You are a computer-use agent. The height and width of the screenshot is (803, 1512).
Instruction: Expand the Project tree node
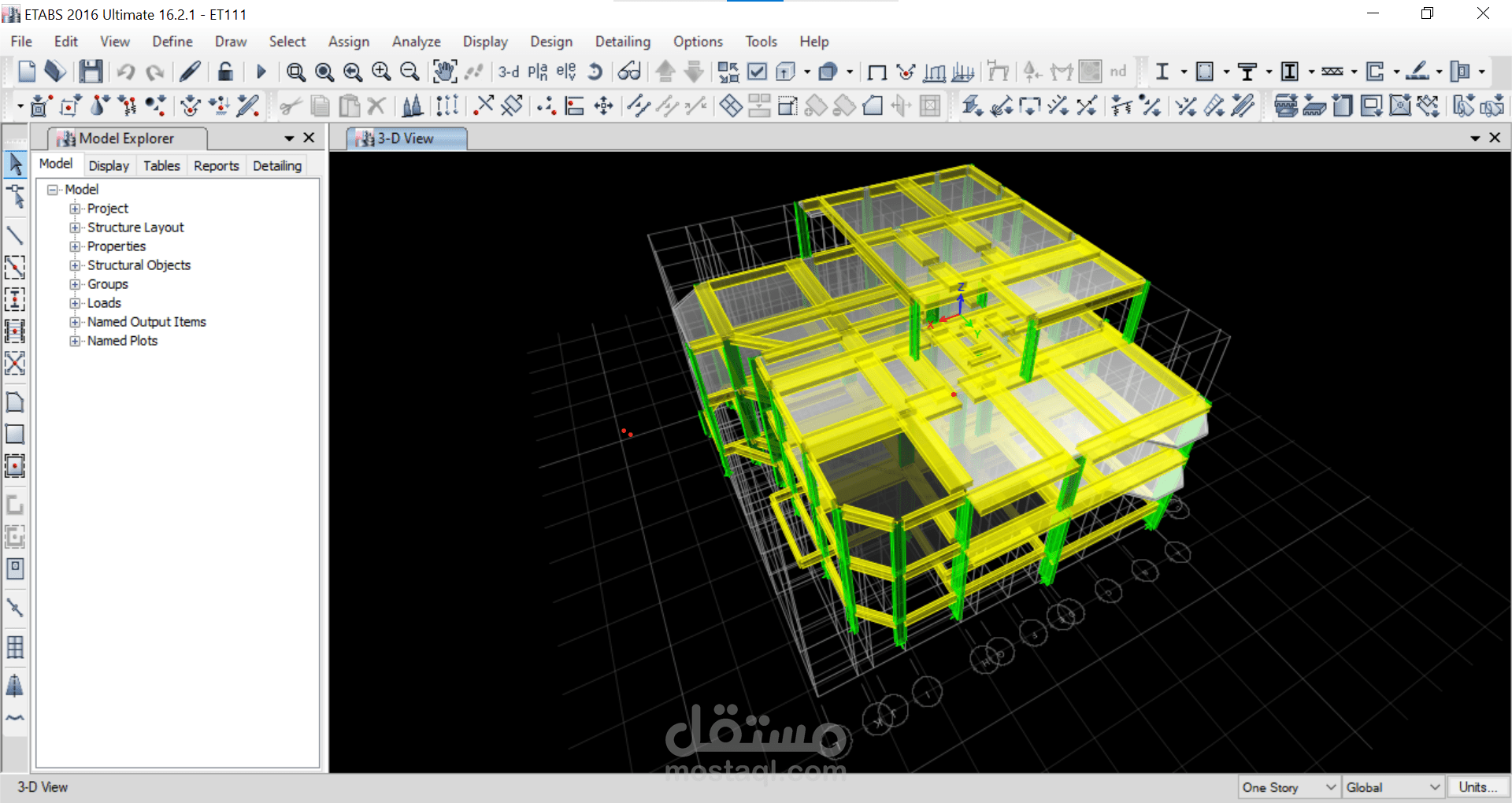75,209
